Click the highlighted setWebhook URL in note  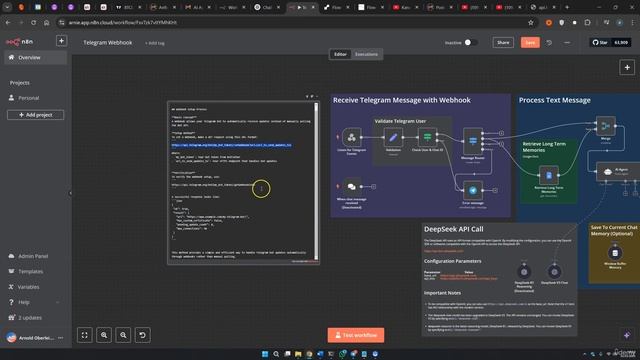point(231,145)
